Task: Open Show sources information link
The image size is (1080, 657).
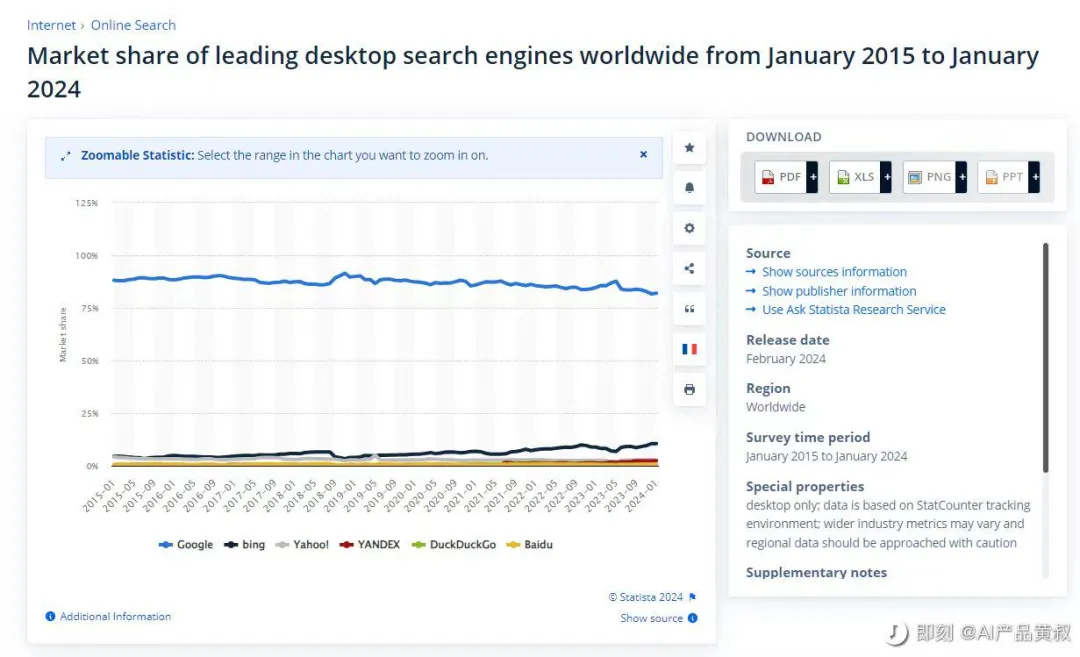Action: point(834,272)
